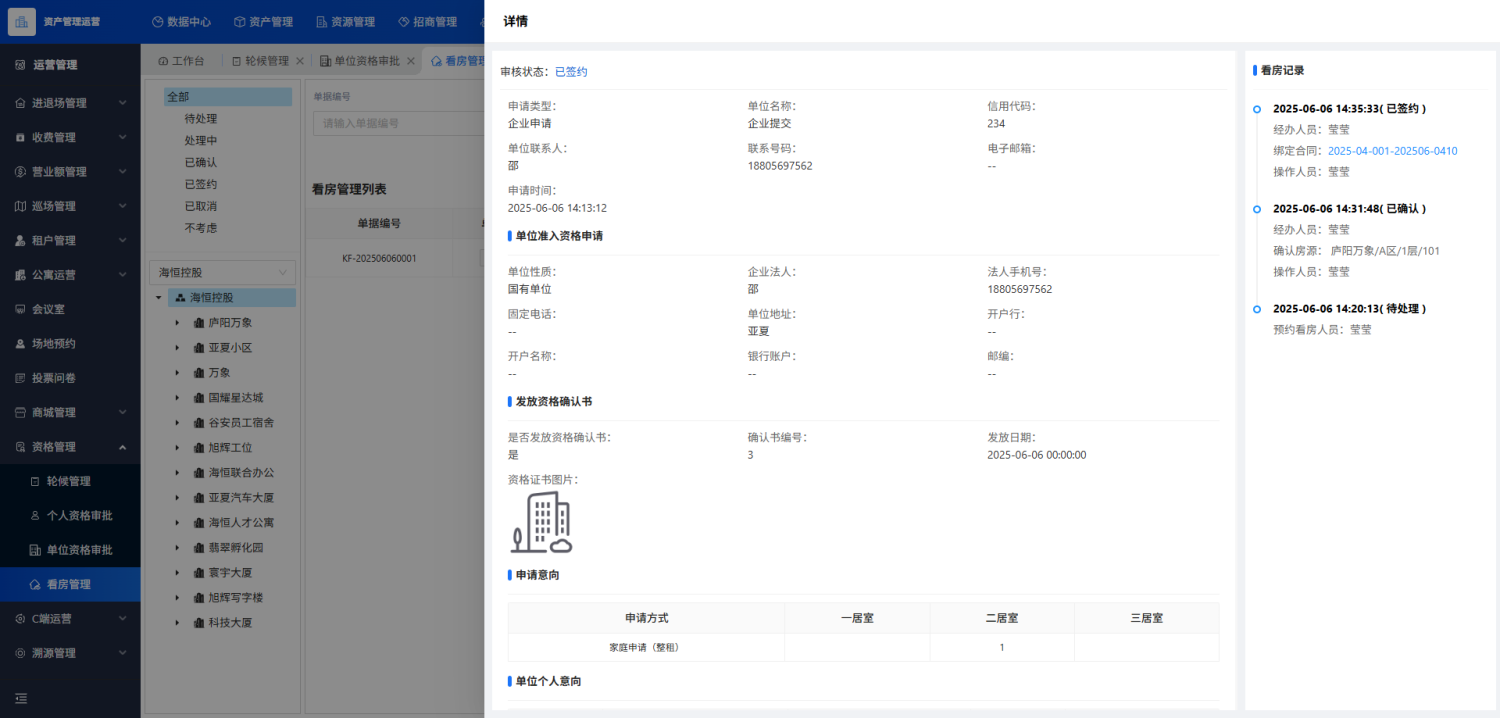The width and height of the screenshot is (1500, 718).
Task: Select the 全部 status filter
Action: [x=228, y=97]
